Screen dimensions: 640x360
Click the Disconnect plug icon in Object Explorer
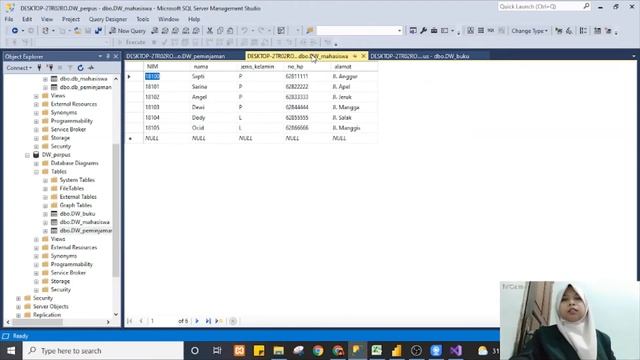[50, 68]
